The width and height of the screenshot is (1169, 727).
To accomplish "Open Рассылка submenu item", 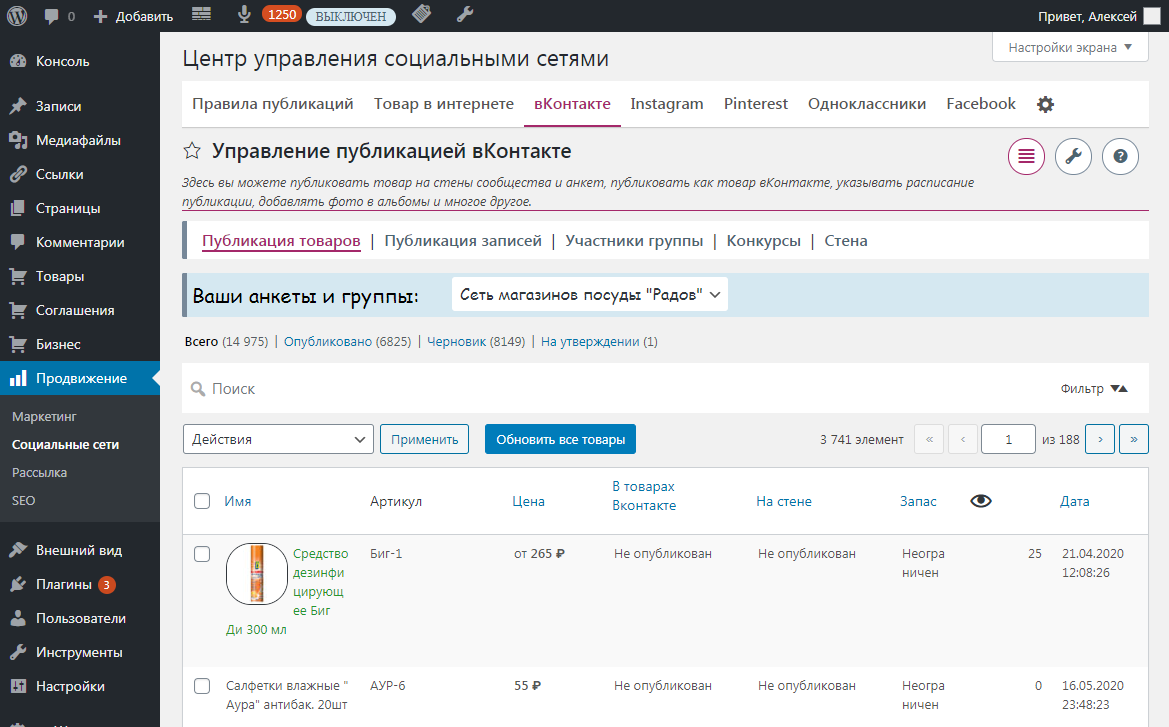I will point(40,473).
